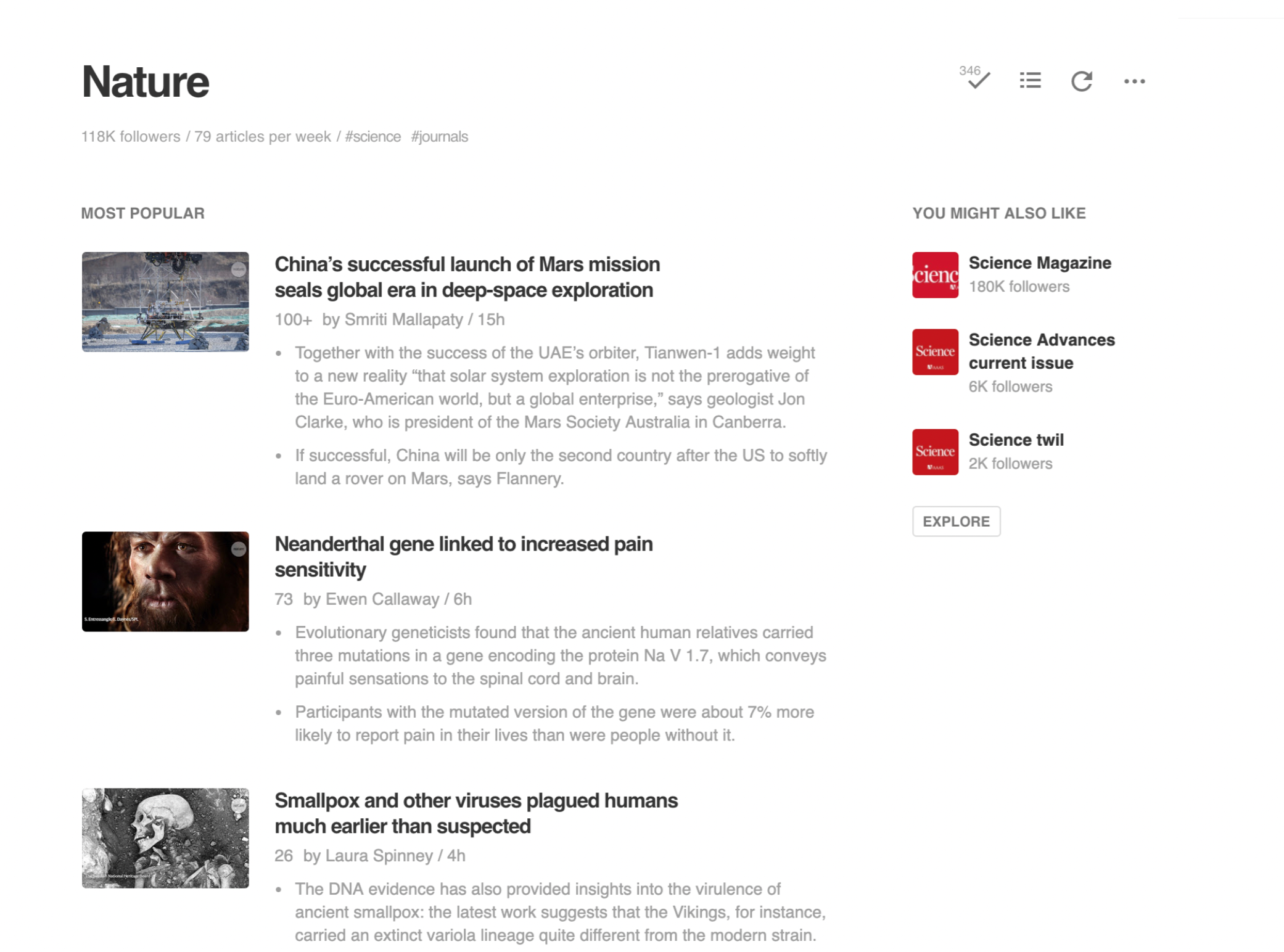Click the Science twil feed logo

pos(935,452)
